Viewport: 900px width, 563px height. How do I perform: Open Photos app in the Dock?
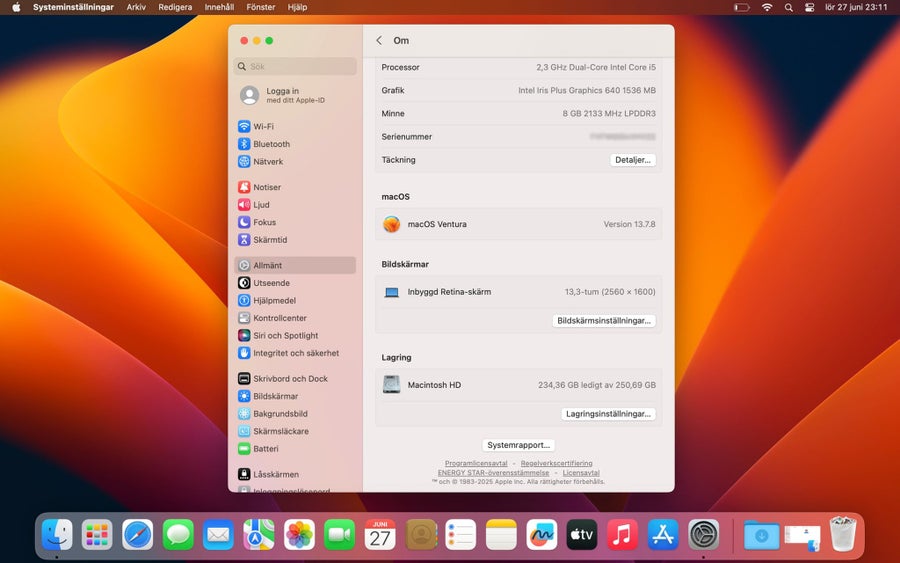pyautogui.click(x=299, y=534)
